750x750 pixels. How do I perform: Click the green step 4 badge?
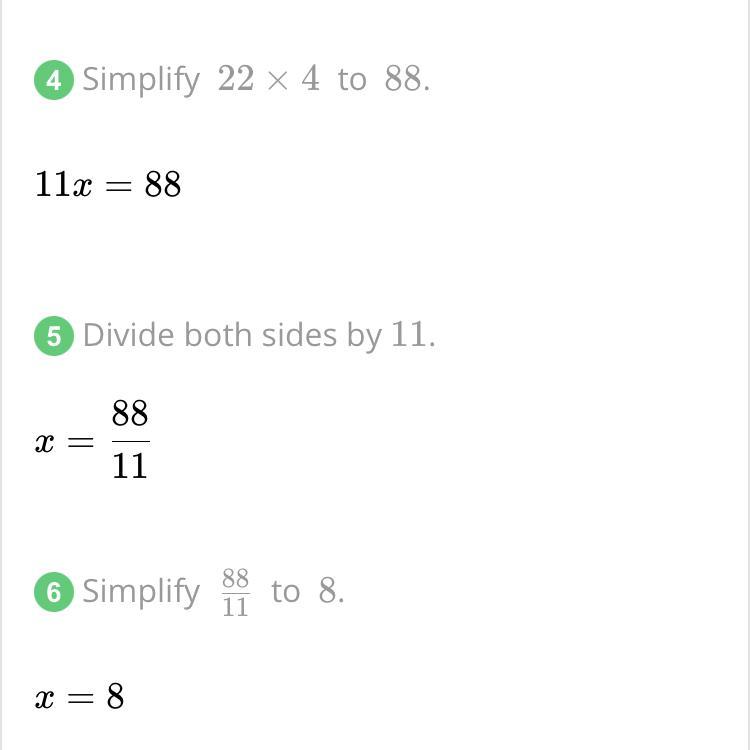pyautogui.click(x=54, y=80)
